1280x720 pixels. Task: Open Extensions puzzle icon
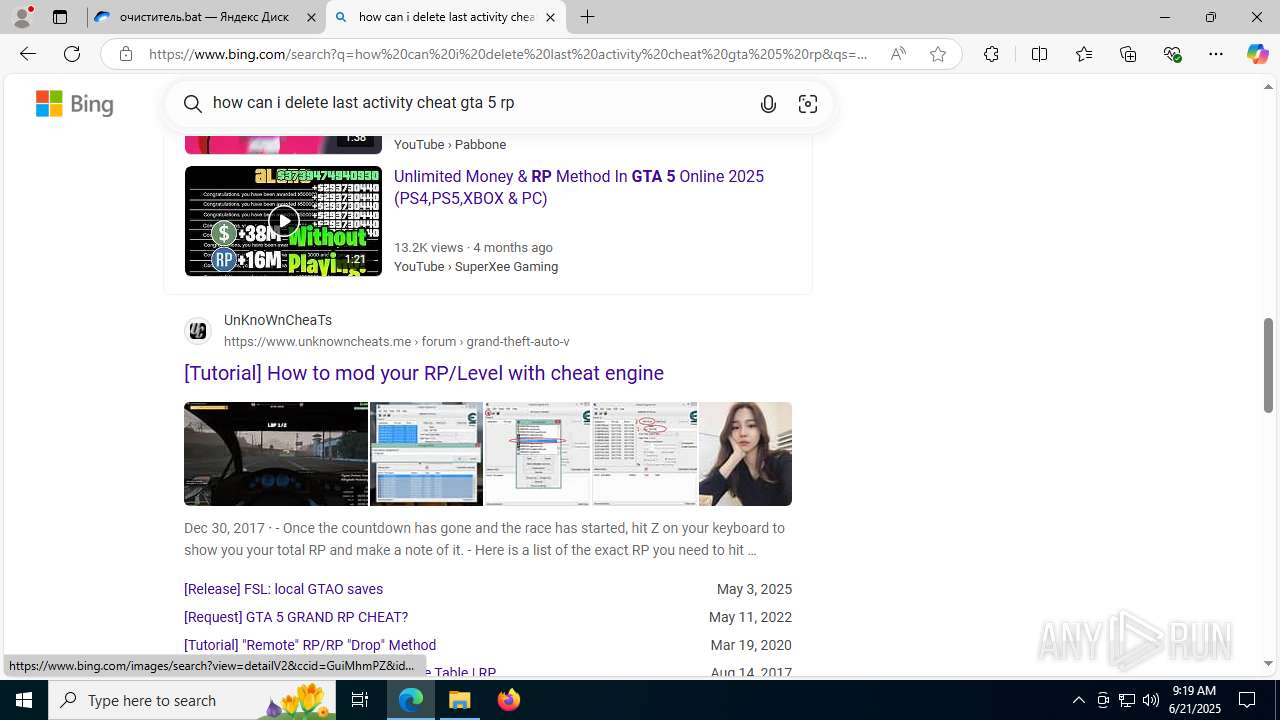(991, 54)
